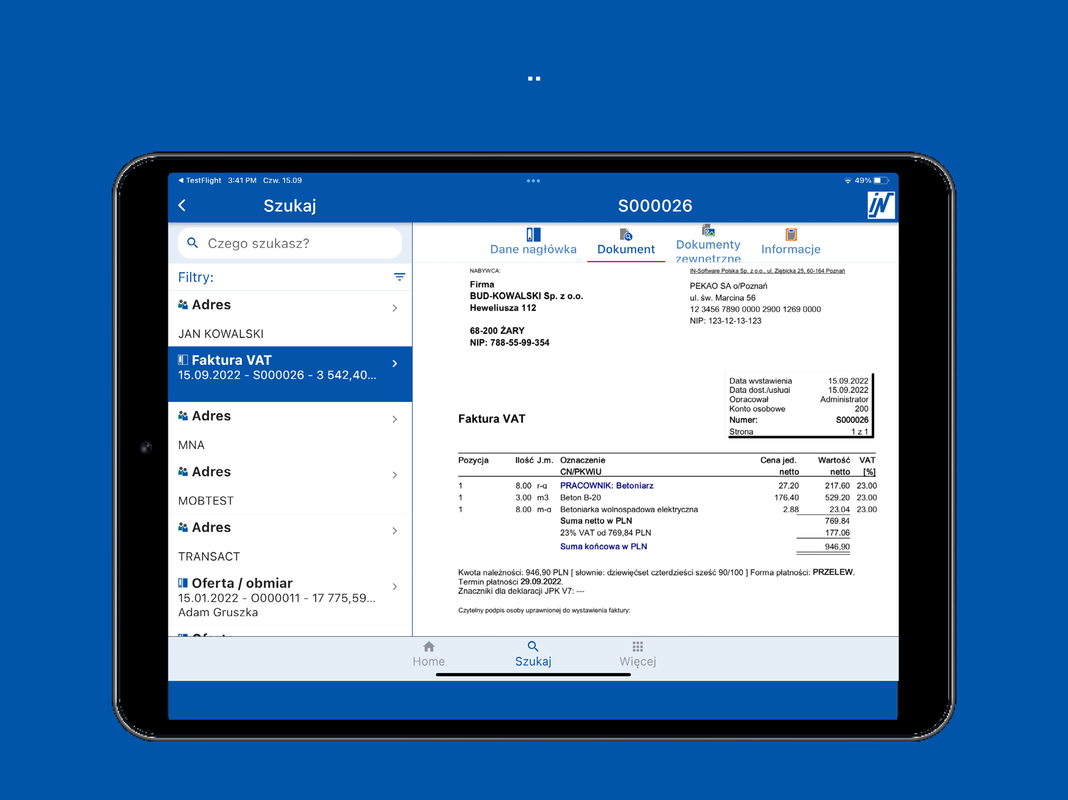Screen dimensions: 1068x800
Task: Tap the Home icon in bottom bar
Action: [x=429, y=647]
